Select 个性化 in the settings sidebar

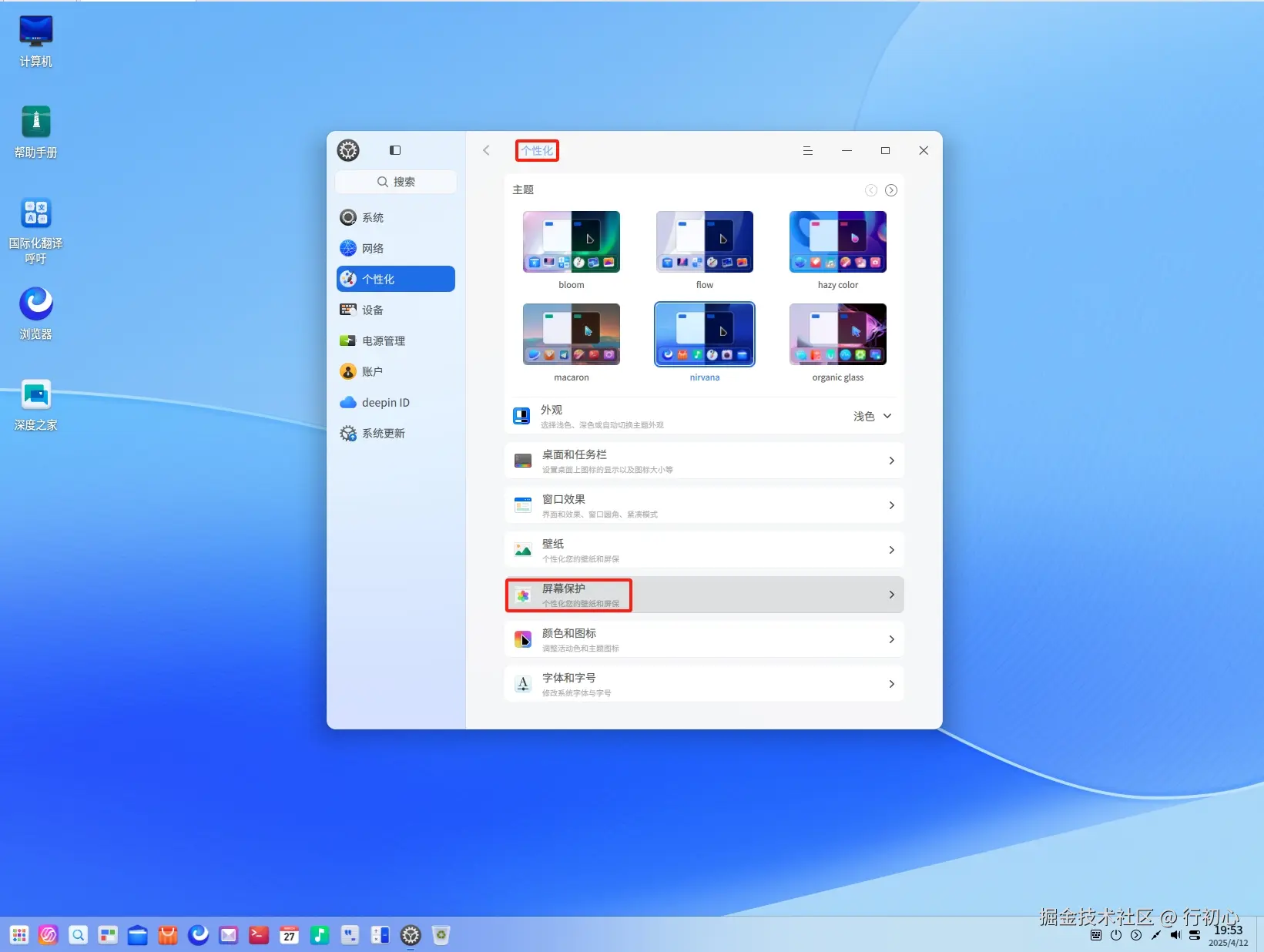pyautogui.click(x=396, y=279)
